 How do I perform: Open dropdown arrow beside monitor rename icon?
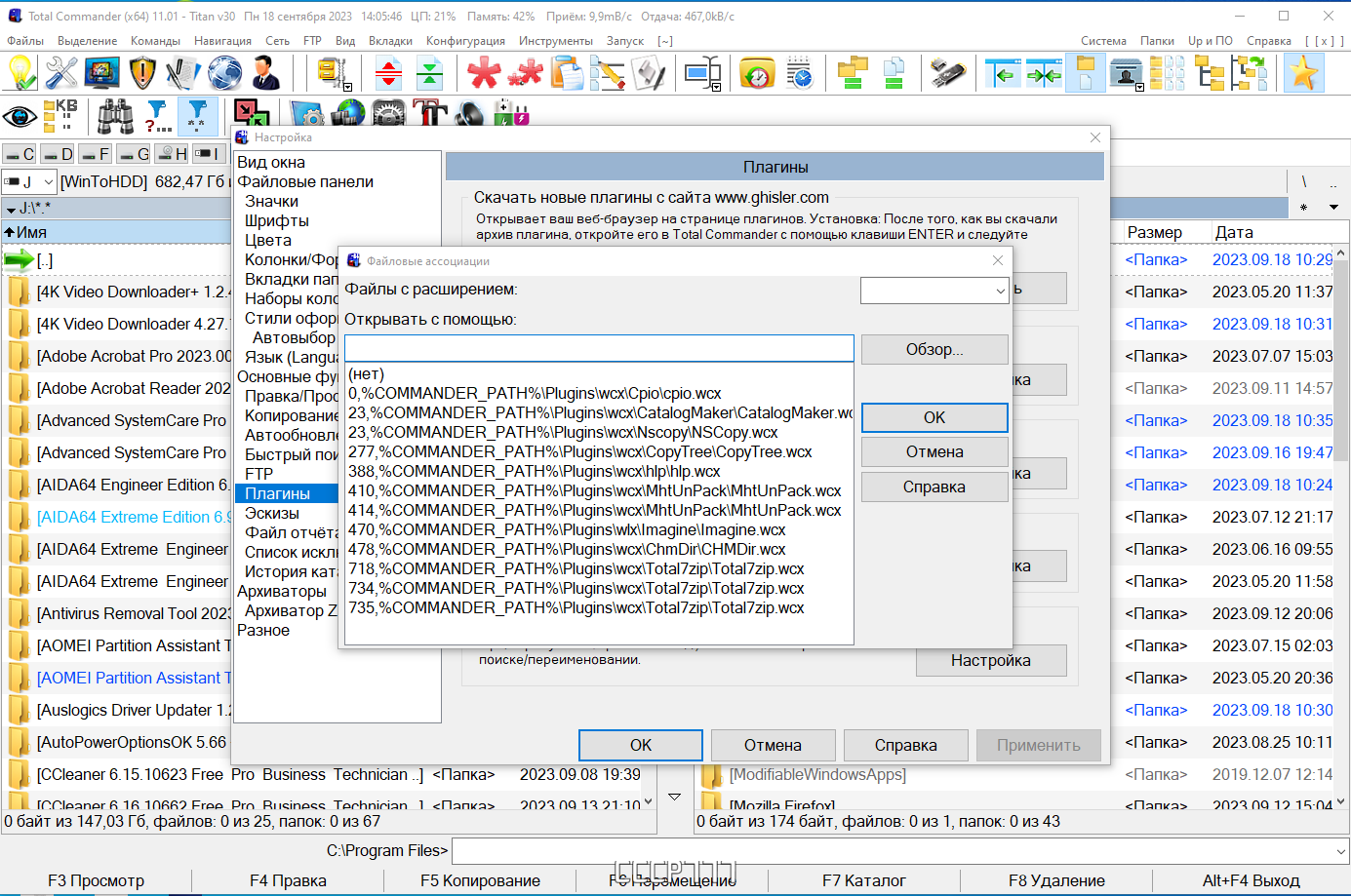(x=716, y=88)
